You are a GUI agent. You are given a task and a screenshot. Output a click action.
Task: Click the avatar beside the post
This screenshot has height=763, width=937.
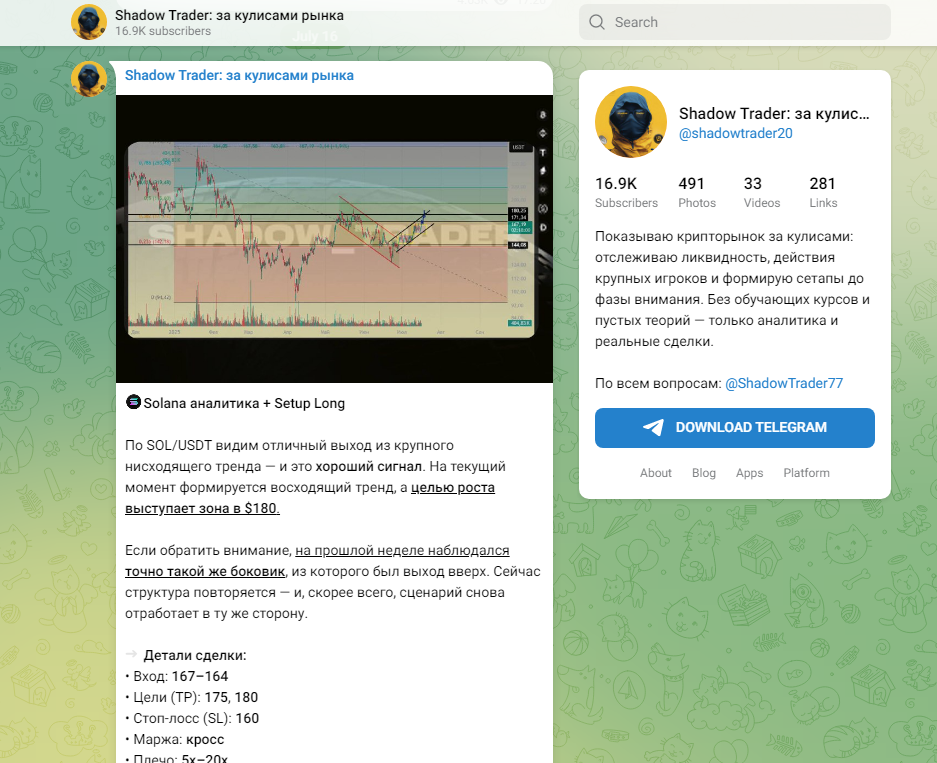point(89,78)
